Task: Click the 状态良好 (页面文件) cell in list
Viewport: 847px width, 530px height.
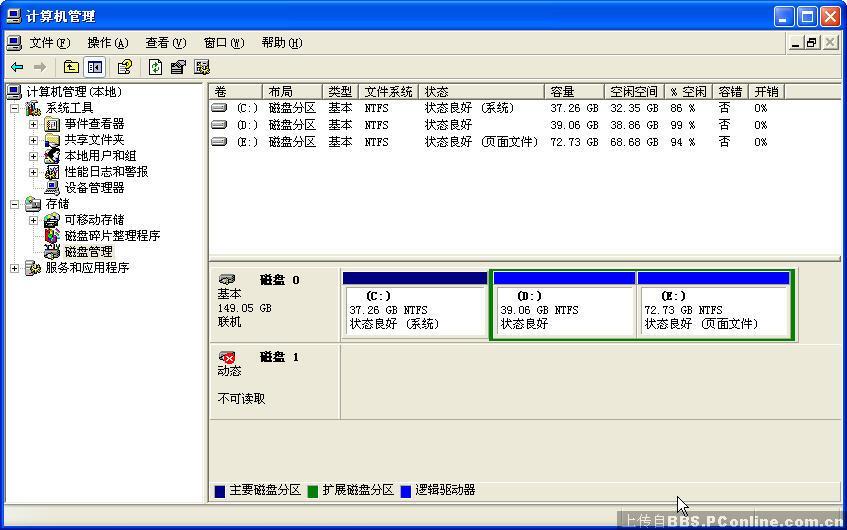Action: click(x=481, y=142)
